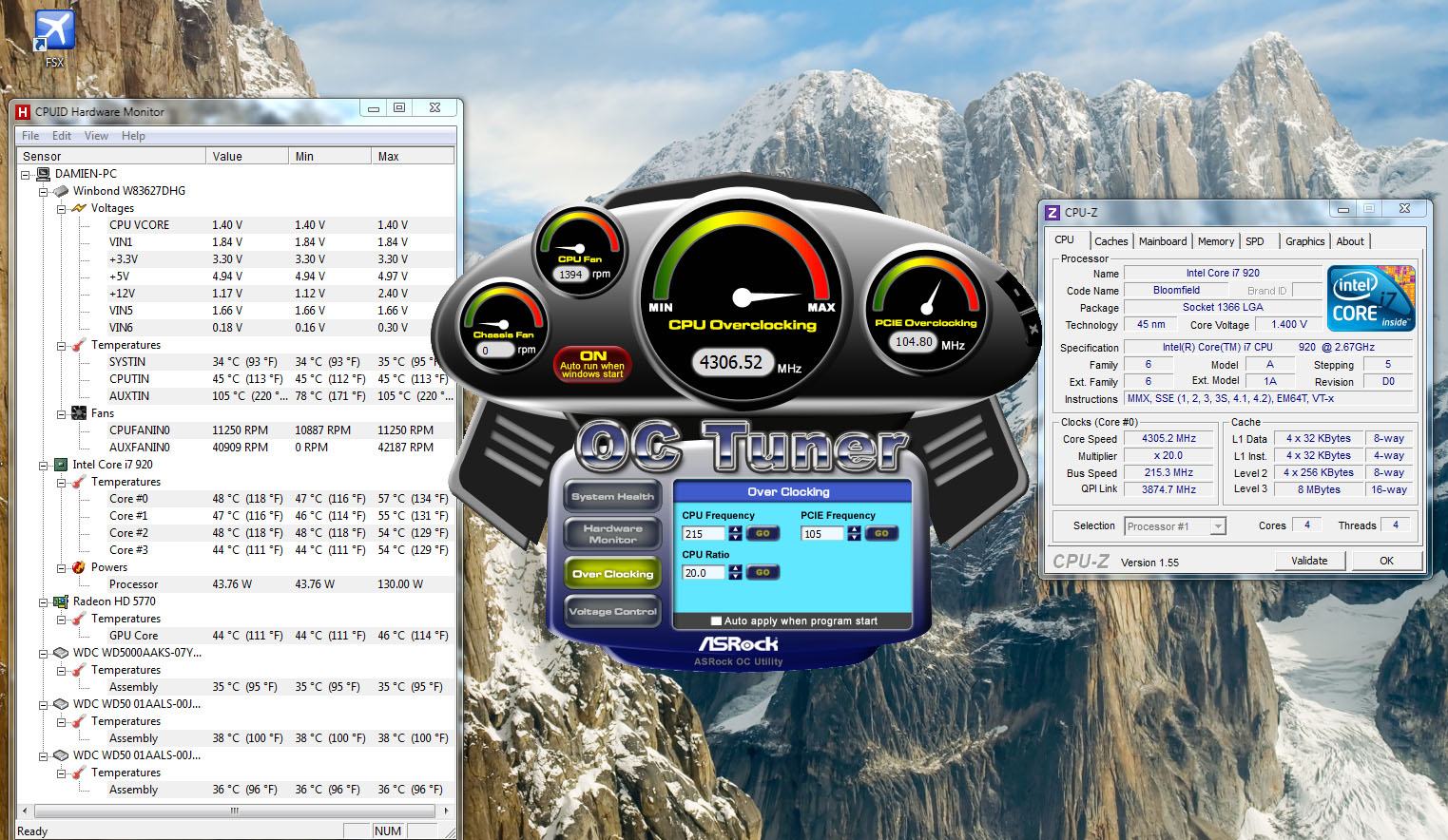The height and width of the screenshot is (840, 1448).
Task: Toggle the Auto run when windows start switch
Action: (592, 364)
